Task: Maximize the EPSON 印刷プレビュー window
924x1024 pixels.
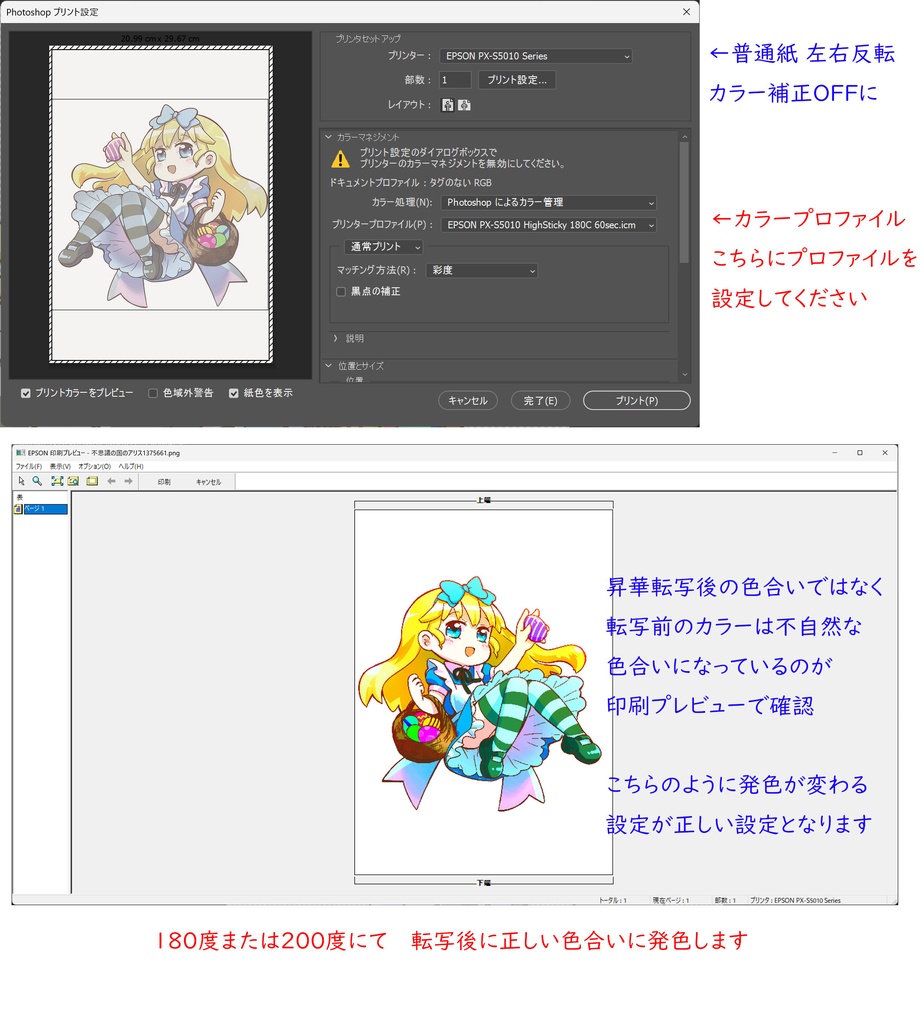Action: [859, 453]
